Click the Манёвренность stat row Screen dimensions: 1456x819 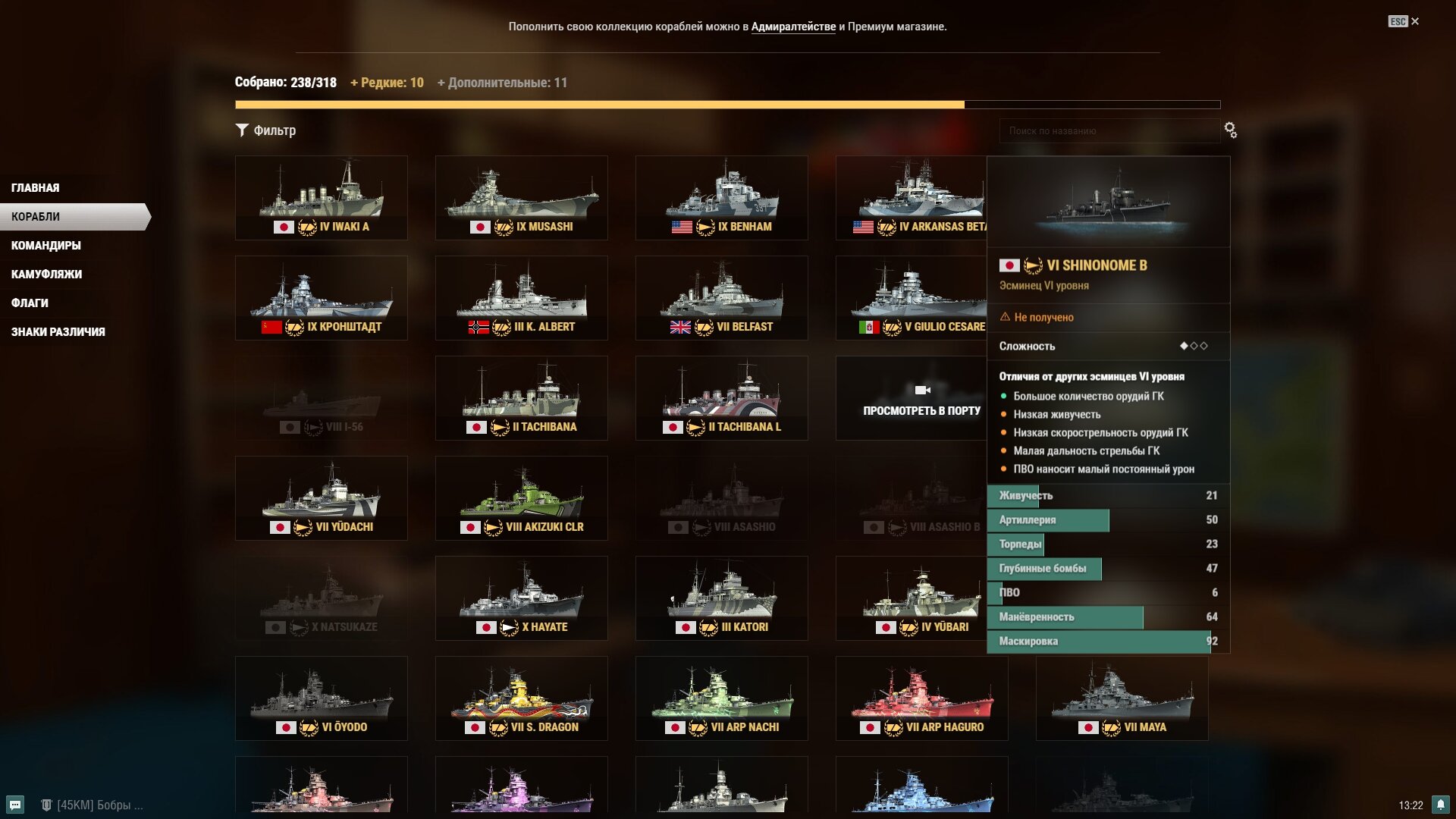click(1108, 617)
